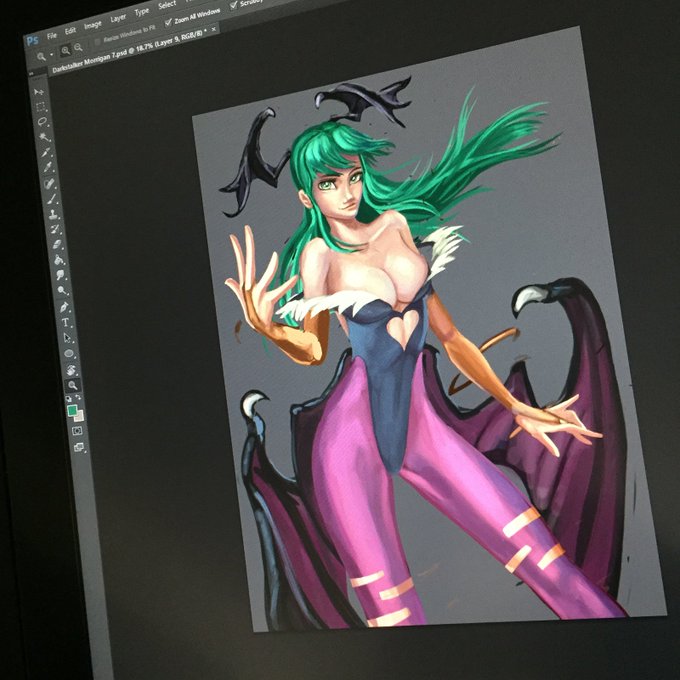Select the History Brush tool

coord(55,229)
